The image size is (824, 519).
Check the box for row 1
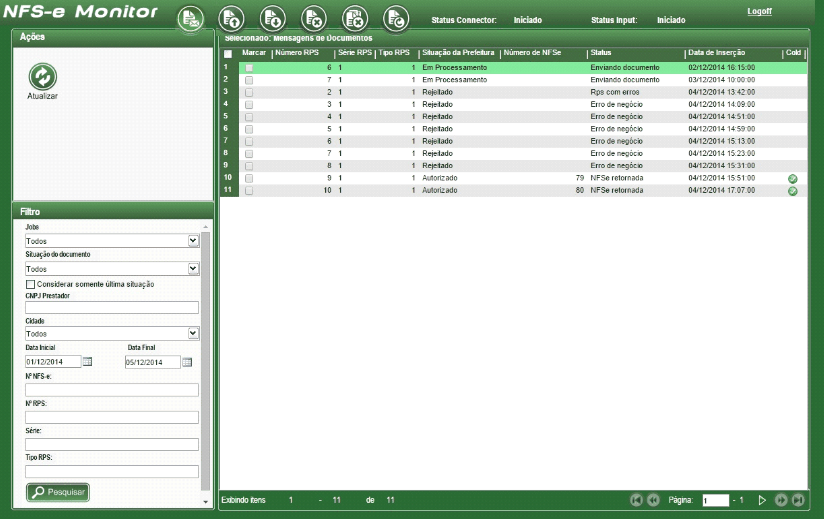[249, 68]
